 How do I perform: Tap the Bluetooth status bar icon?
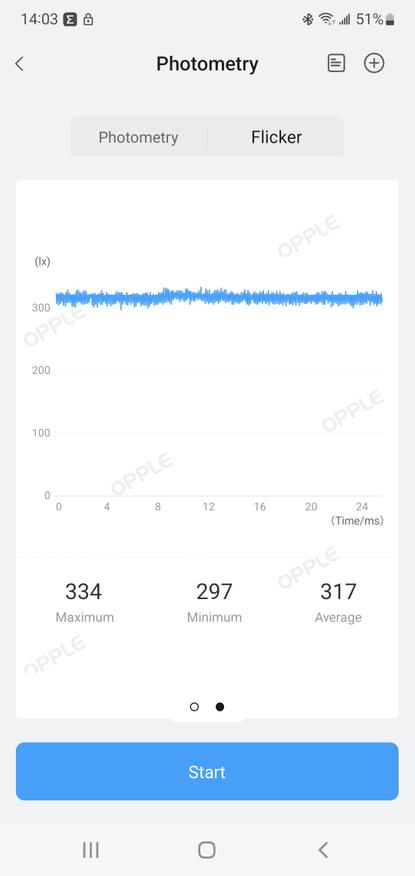coord(307,20)
